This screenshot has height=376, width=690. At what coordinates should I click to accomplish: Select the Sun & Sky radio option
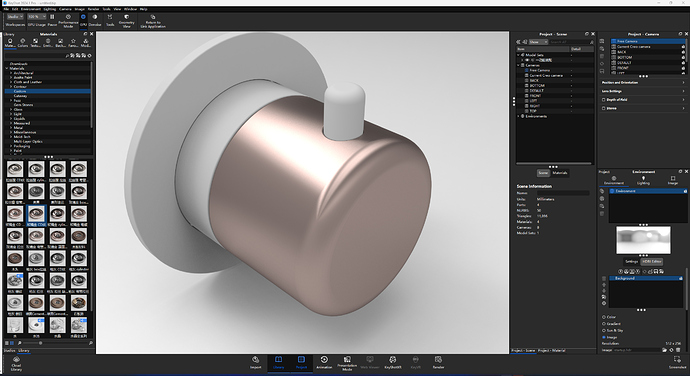(604, 330)
